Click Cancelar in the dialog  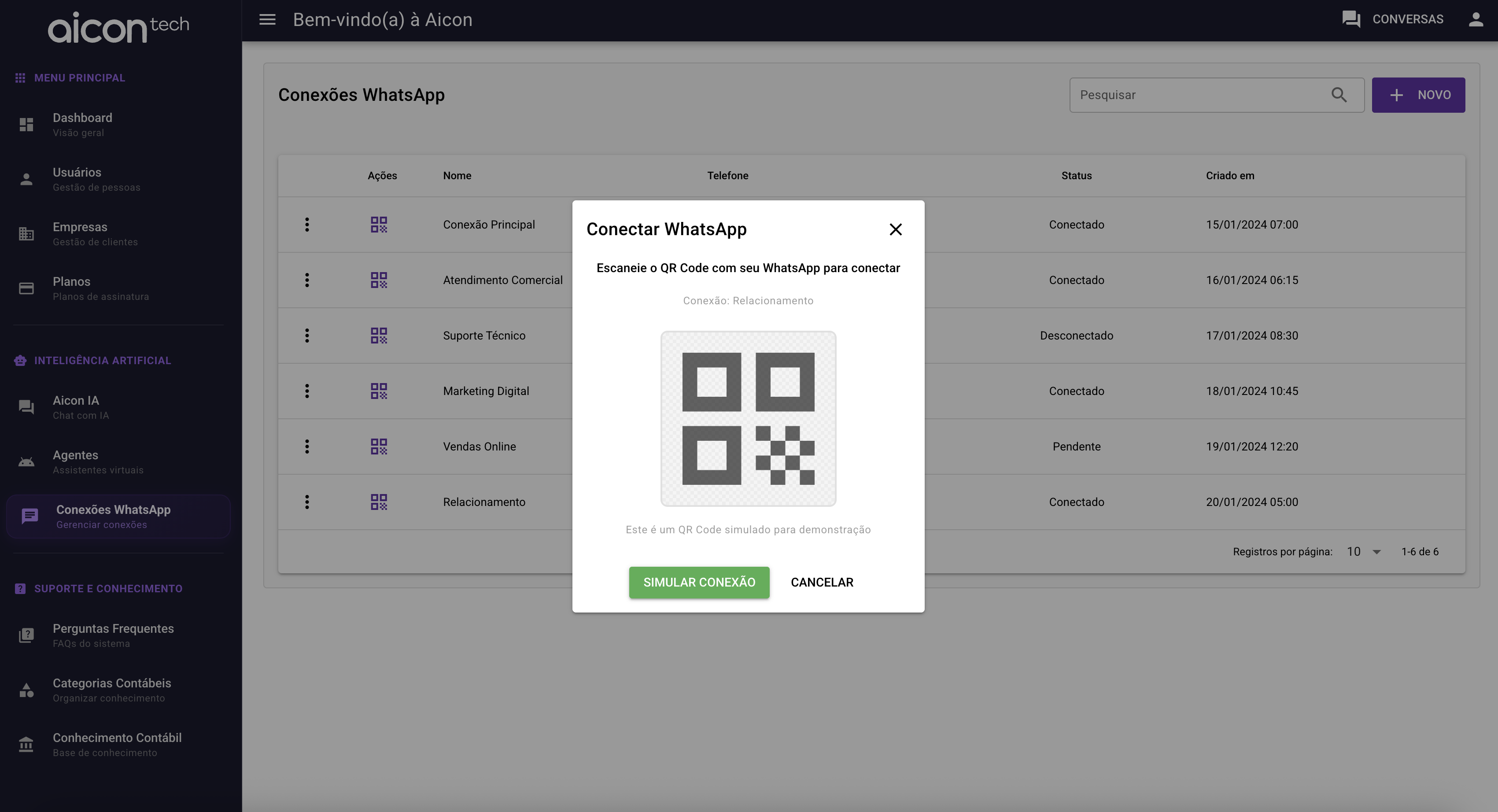pyautogui.click(x=822, y=582)
